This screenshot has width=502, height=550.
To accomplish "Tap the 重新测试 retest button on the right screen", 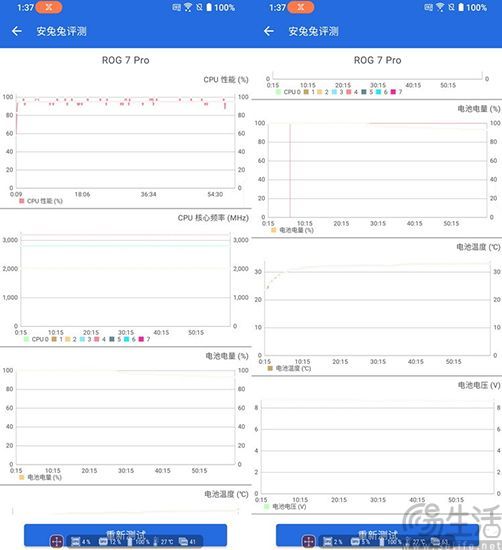I will click(377, 536).
